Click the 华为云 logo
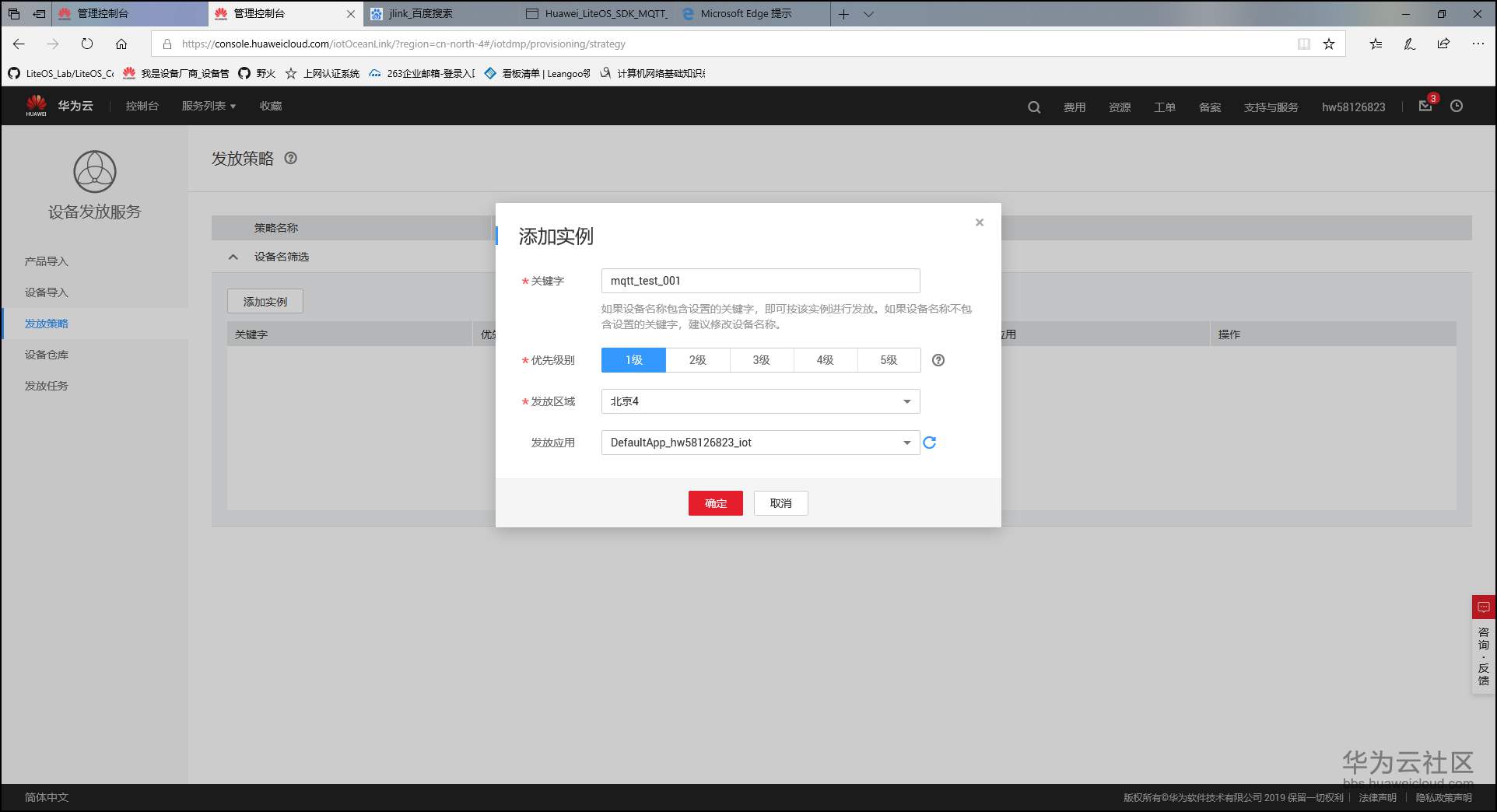 (x=59, y=106)
